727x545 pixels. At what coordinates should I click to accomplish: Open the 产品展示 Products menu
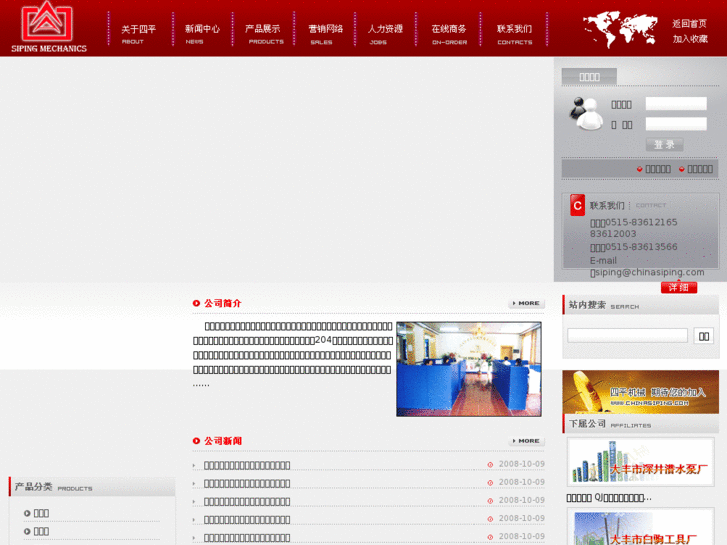263,34
